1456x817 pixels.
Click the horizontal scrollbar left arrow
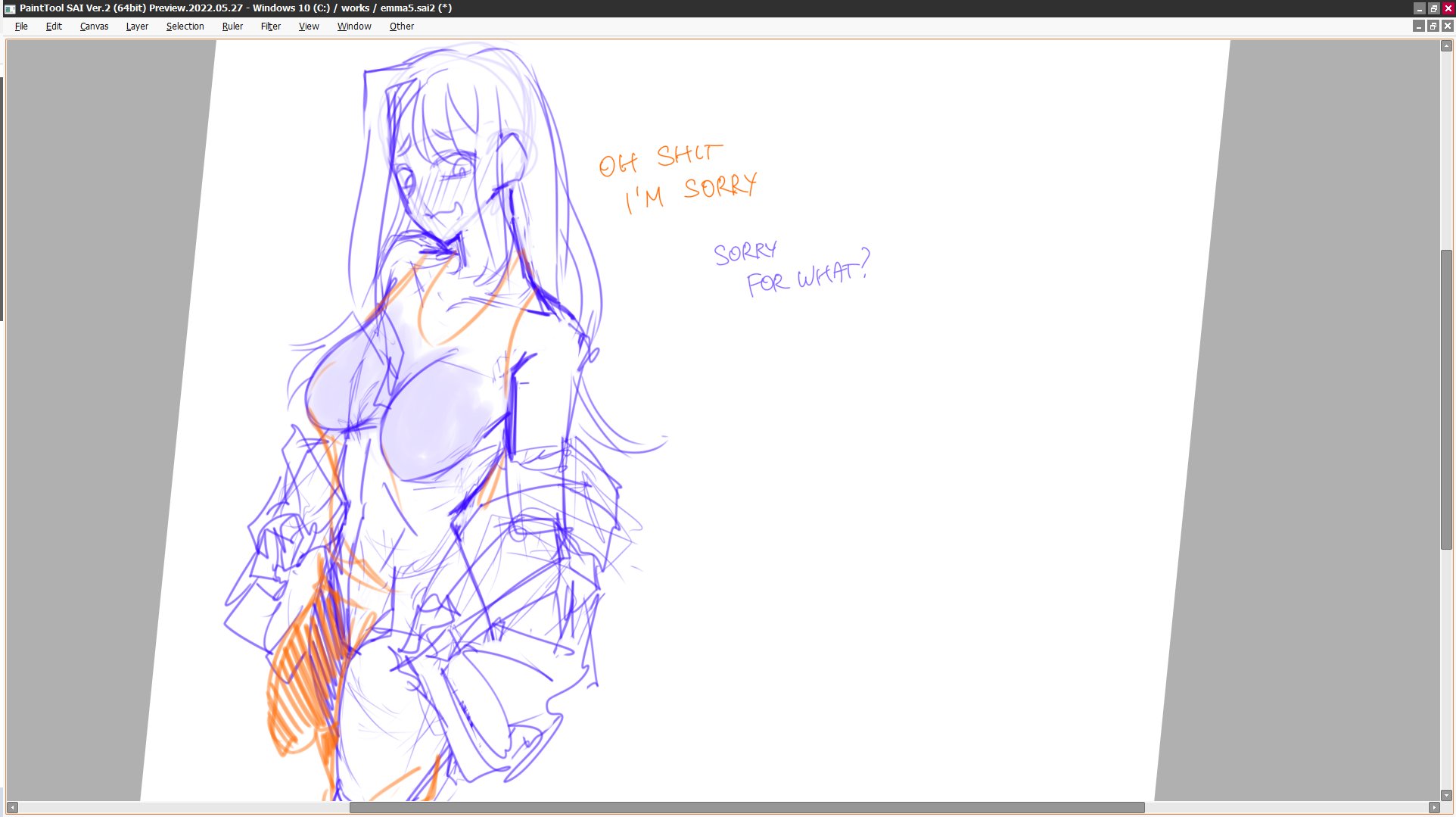[12, 808]
